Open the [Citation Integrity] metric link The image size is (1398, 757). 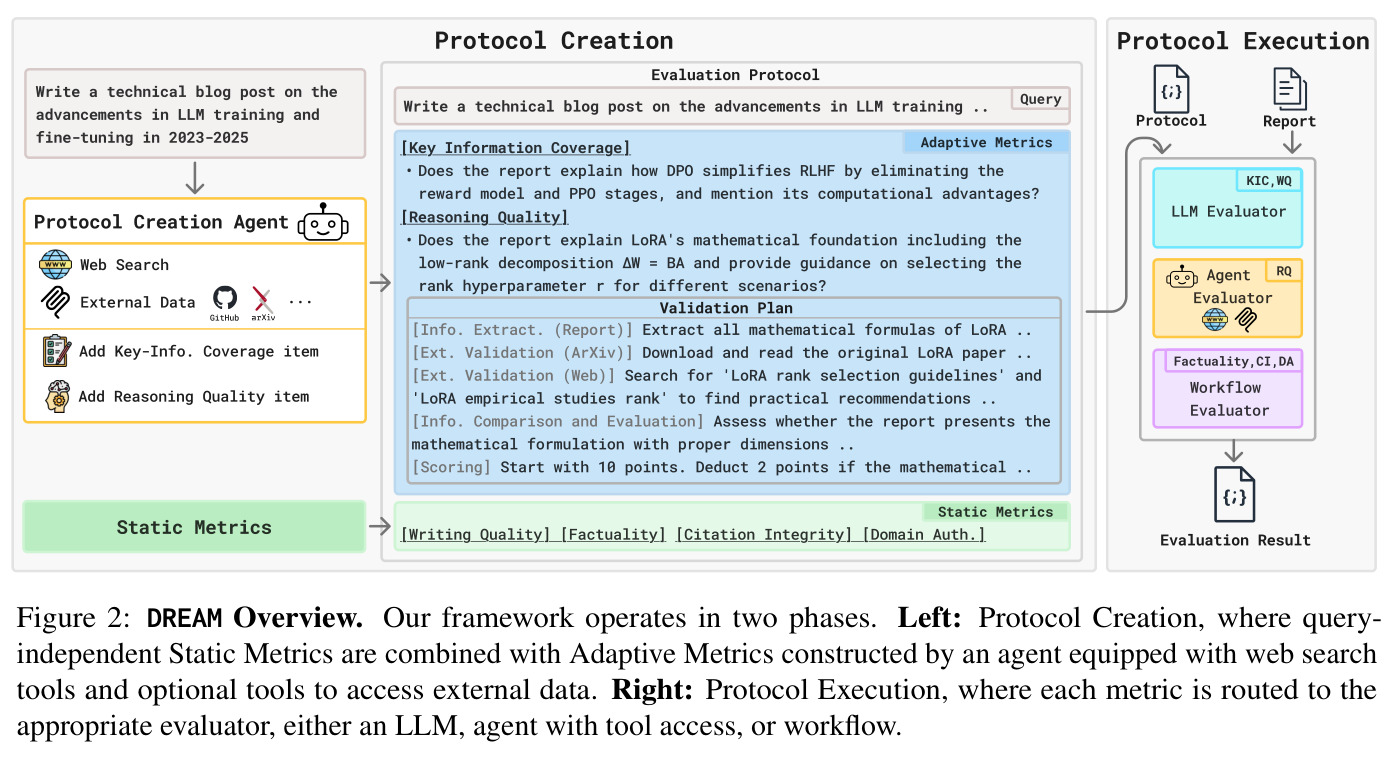pyautogui.click(x=764, y=535)
